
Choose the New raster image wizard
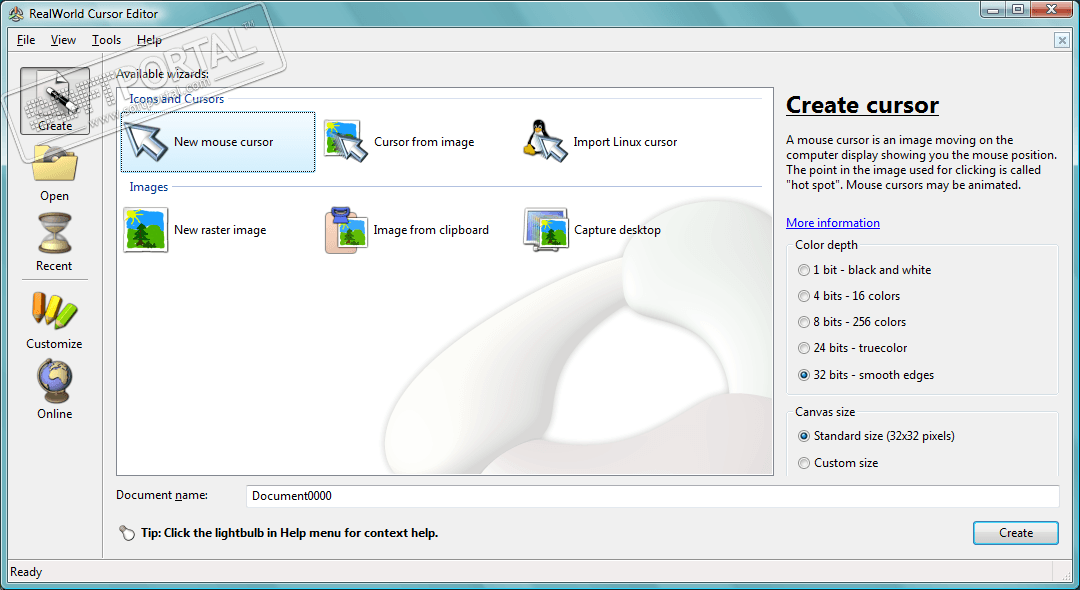point(195,230)
